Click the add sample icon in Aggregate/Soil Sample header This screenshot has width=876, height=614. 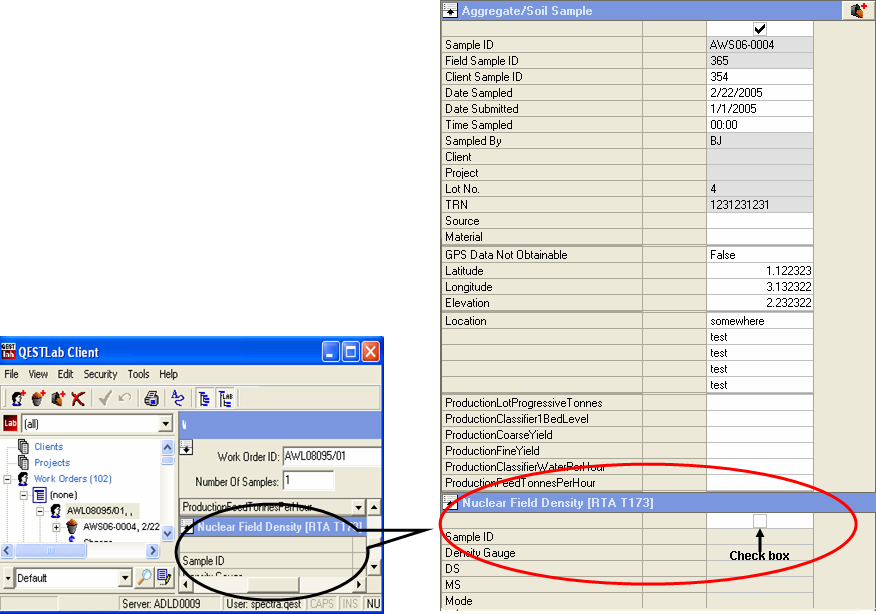coord(858,11)
